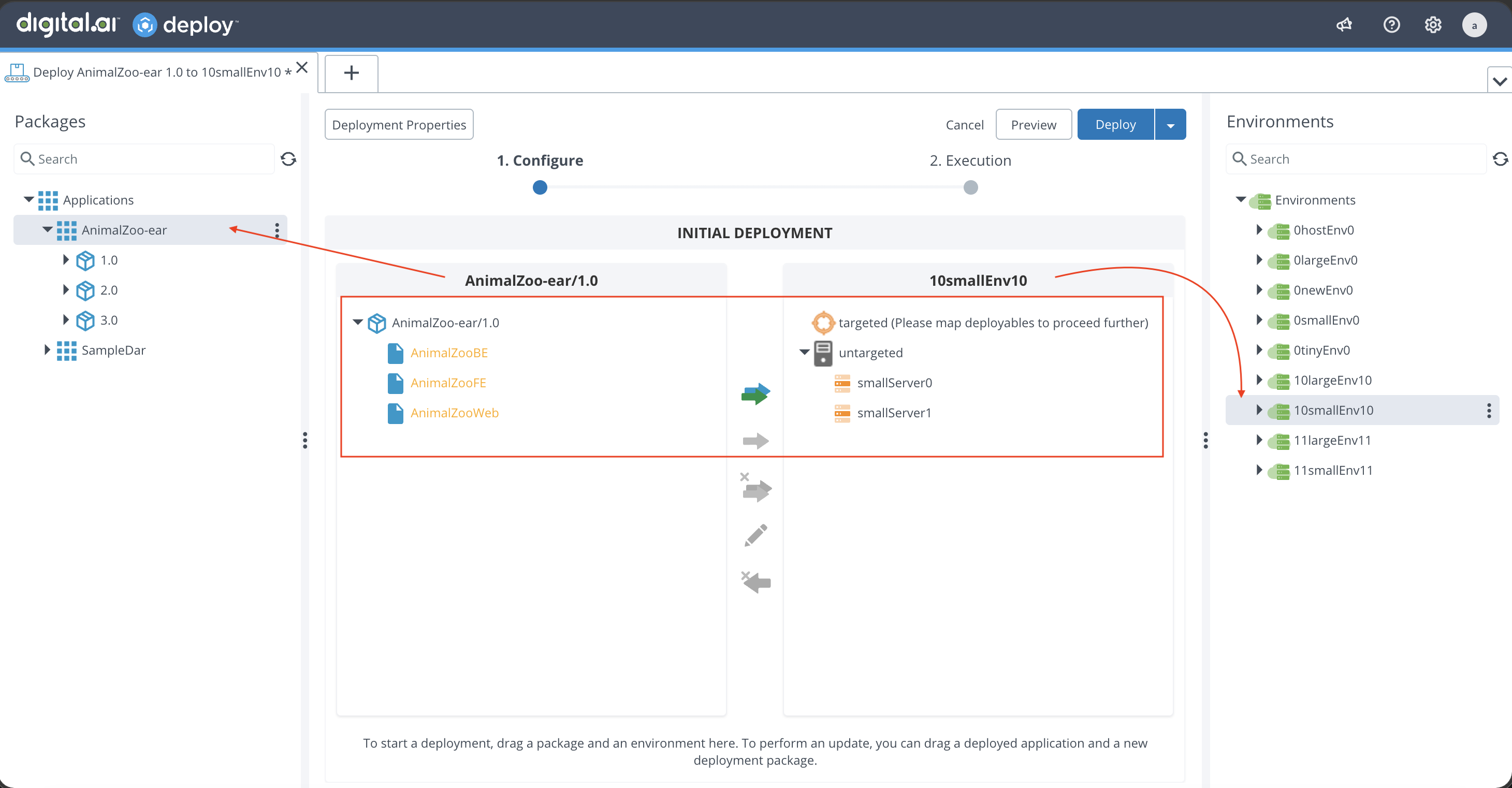Viewport: 1512px width, 788px height.
Task: Click the map all deployables double-arrow icon
Action: (x=755, y=393)
